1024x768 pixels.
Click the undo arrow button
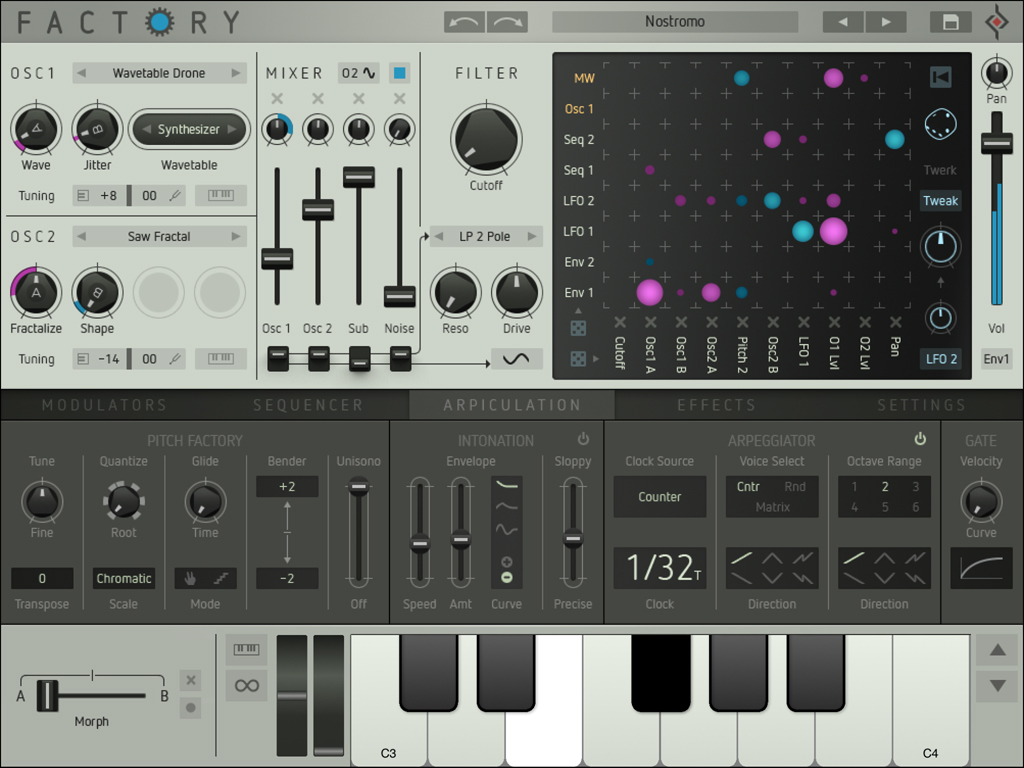point(464,22)
